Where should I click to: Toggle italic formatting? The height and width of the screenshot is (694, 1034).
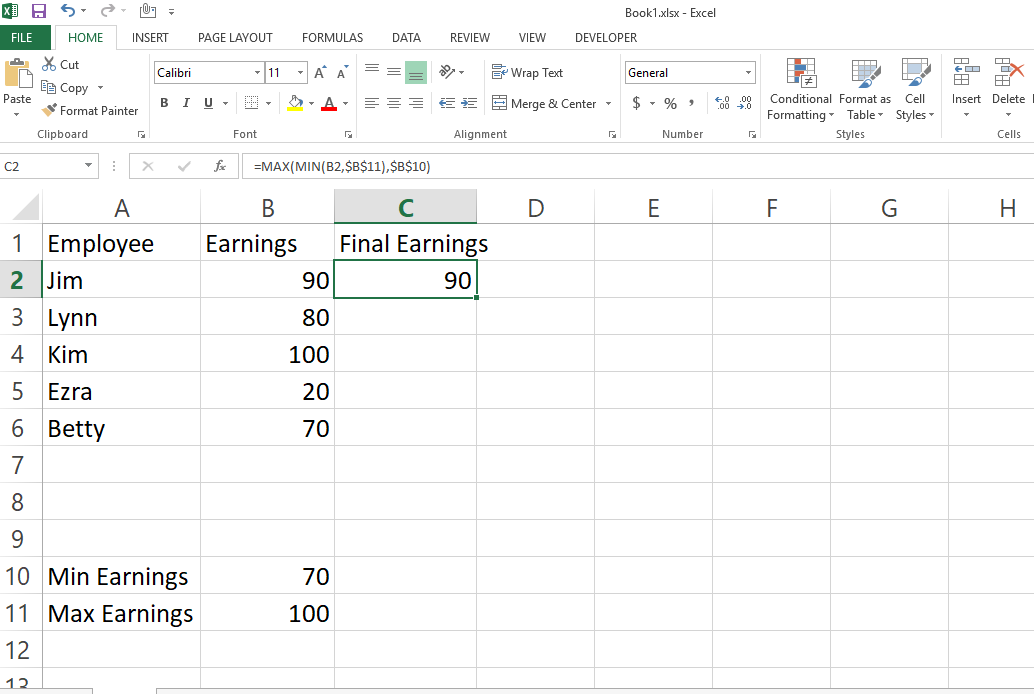(186, 103)
